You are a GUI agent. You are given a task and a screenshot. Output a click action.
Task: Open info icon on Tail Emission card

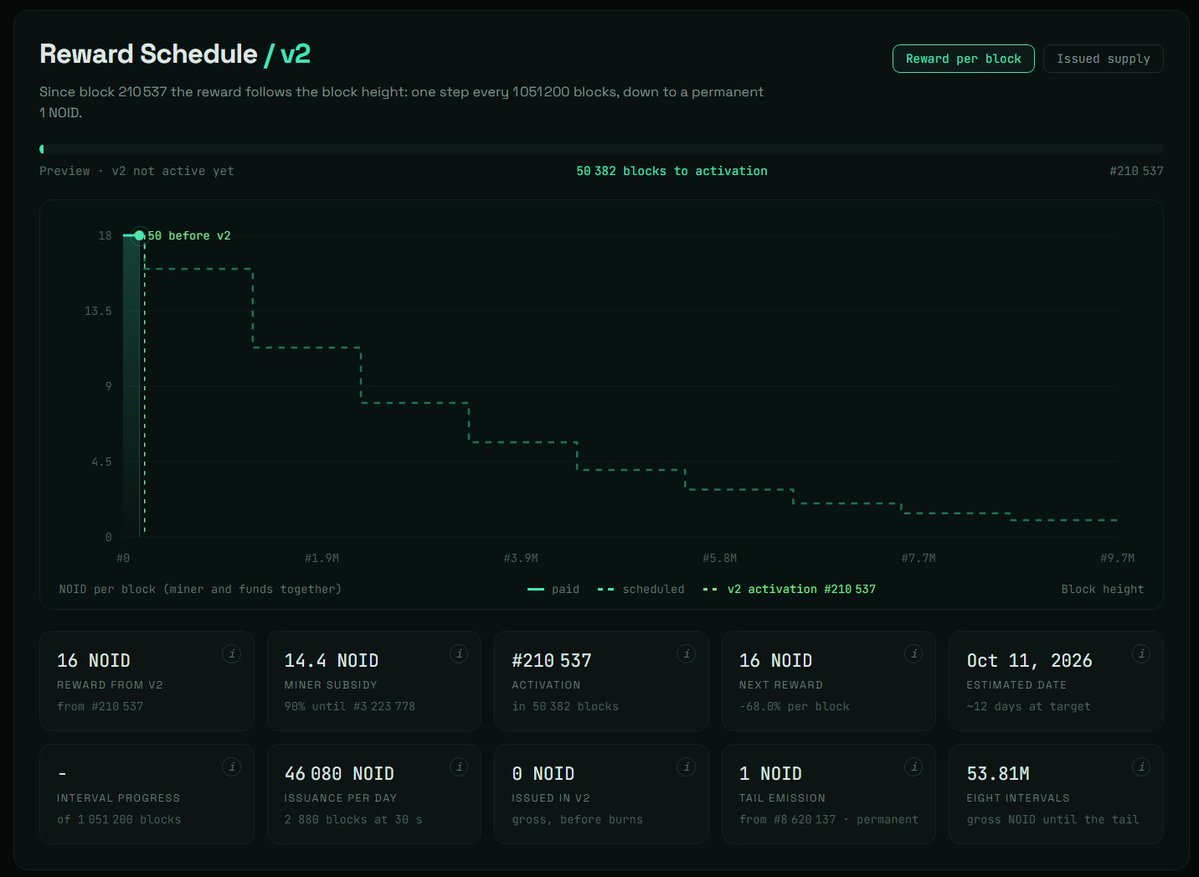click(x=913, y=767)
